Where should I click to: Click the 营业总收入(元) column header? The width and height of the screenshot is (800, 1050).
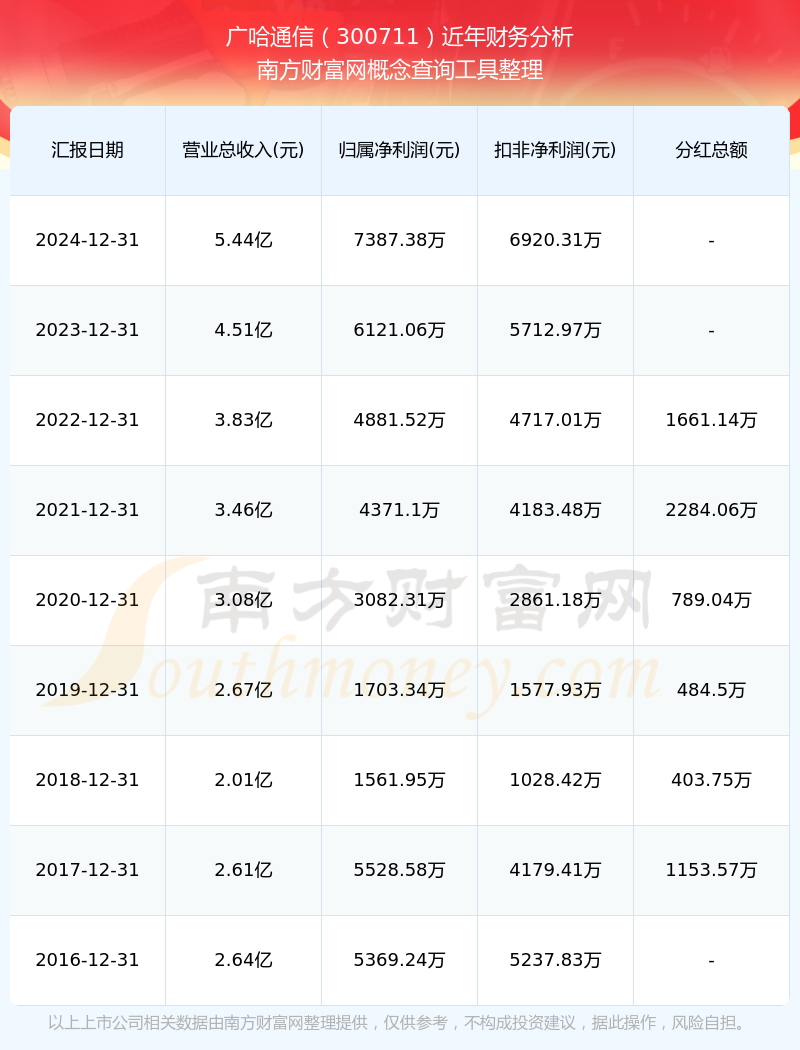click(x=243, y=150)
